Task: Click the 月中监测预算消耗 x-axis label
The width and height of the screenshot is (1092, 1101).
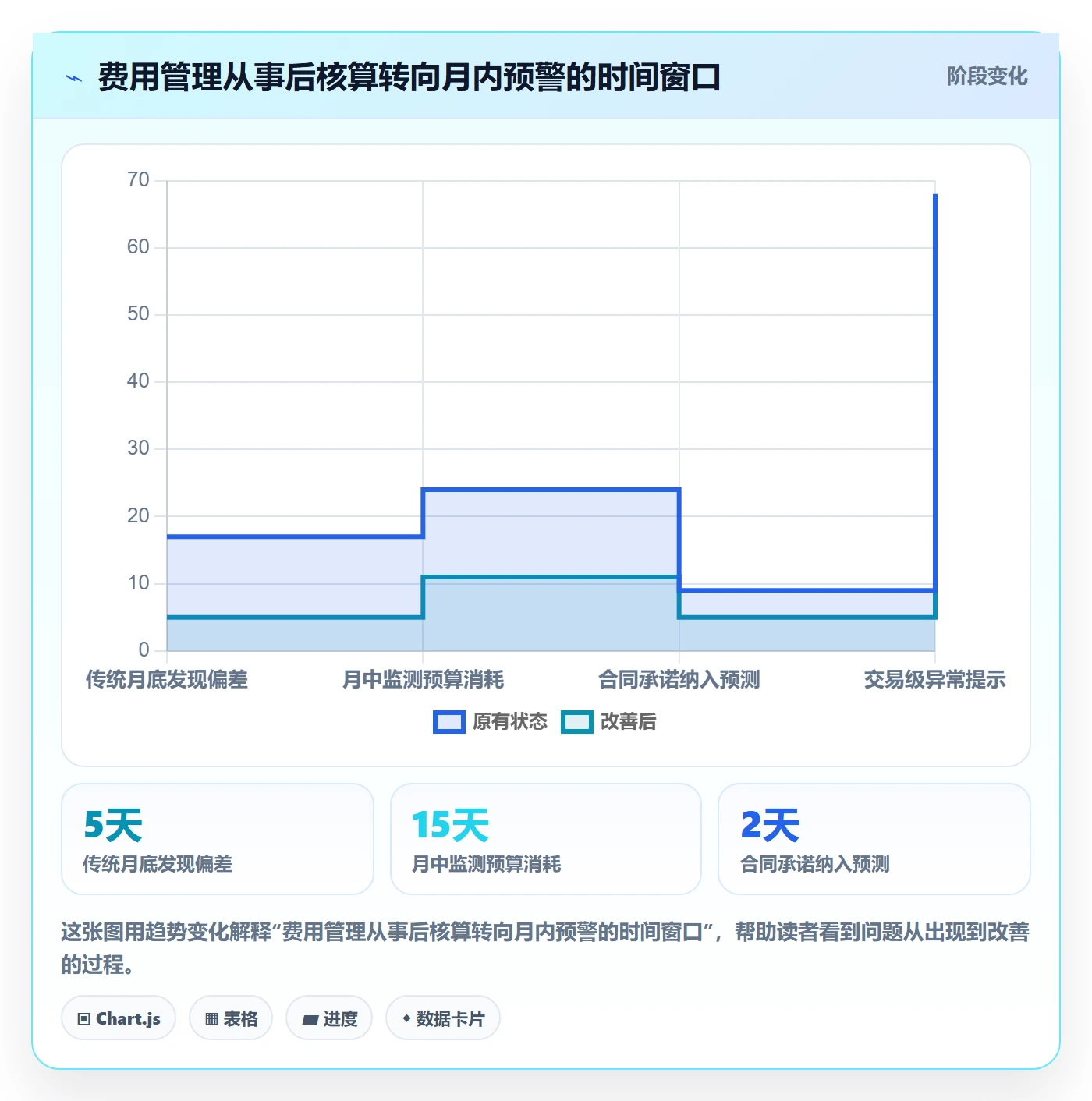Action: [423, 680]
